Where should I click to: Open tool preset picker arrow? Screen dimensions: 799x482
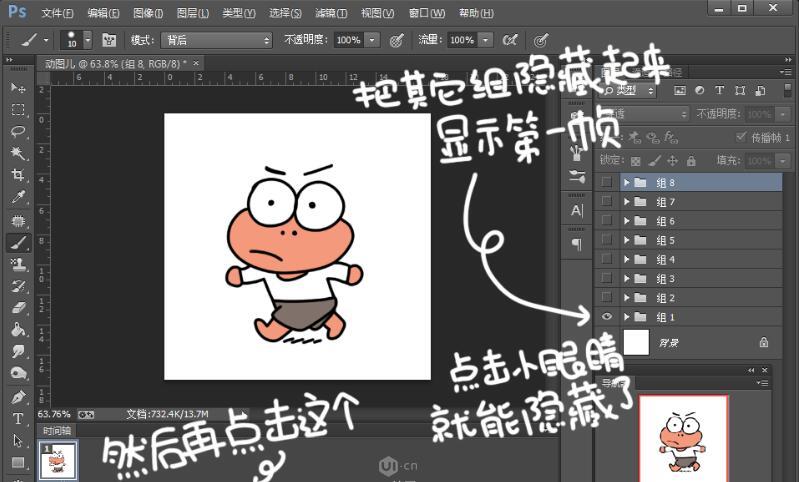click(46, 40)
